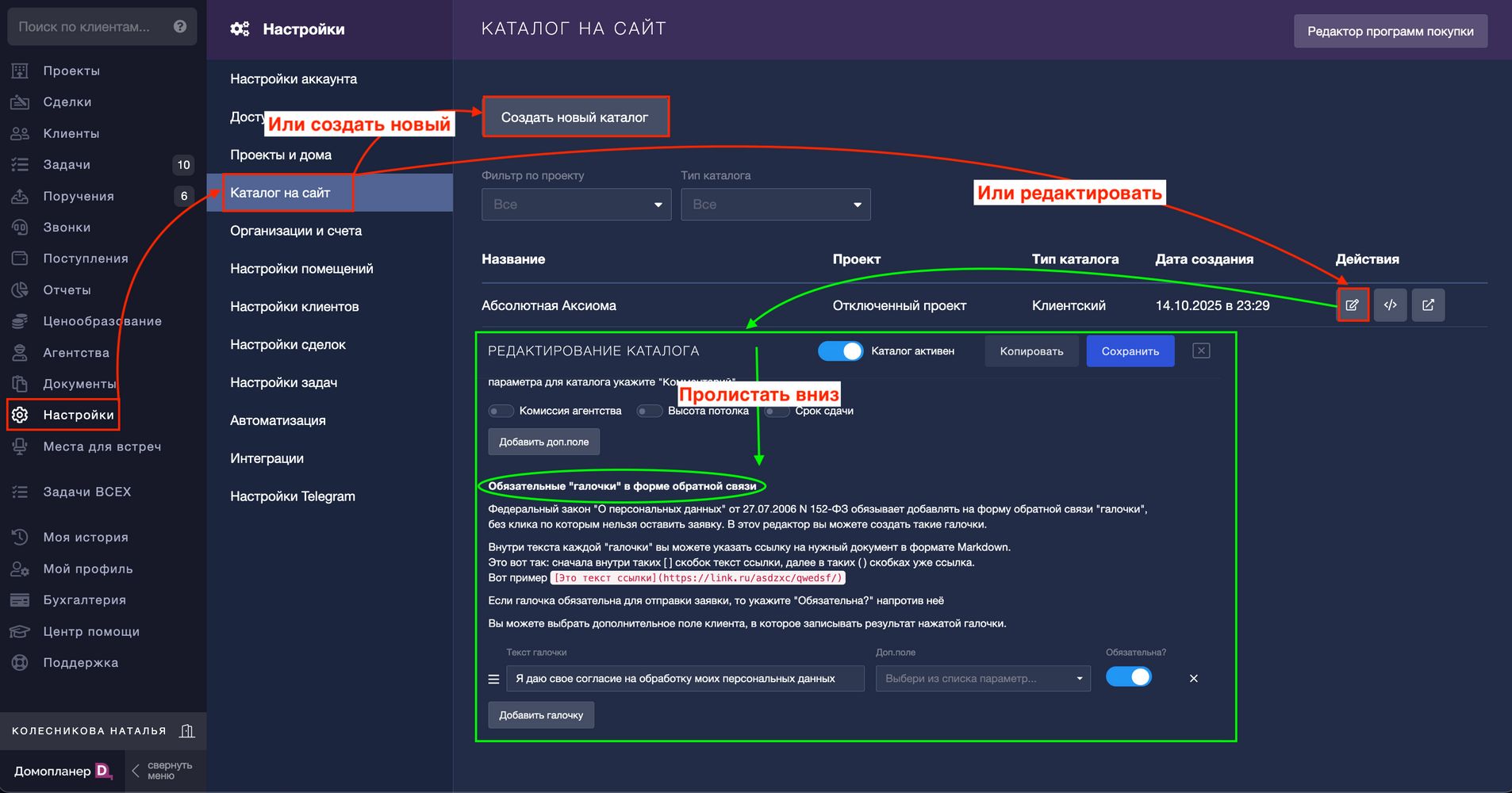Open Настройки Telegram settings section
This screenshot has width=1512, height=793.
coord(293,496)
